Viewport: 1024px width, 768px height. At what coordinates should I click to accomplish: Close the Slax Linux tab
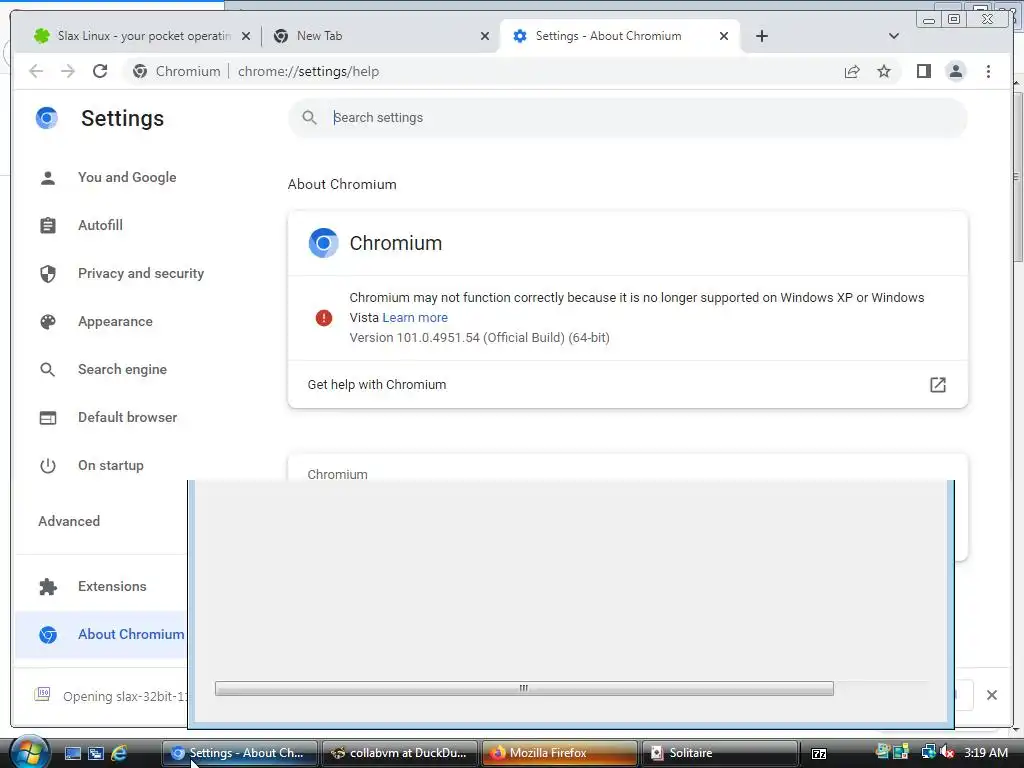(246, 36)
